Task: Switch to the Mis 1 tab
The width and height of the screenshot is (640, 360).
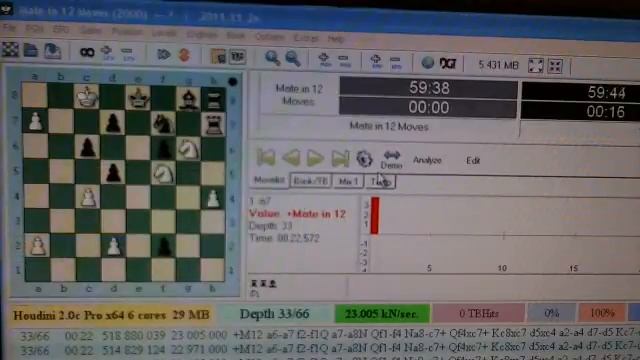Action: pos(349,181)
